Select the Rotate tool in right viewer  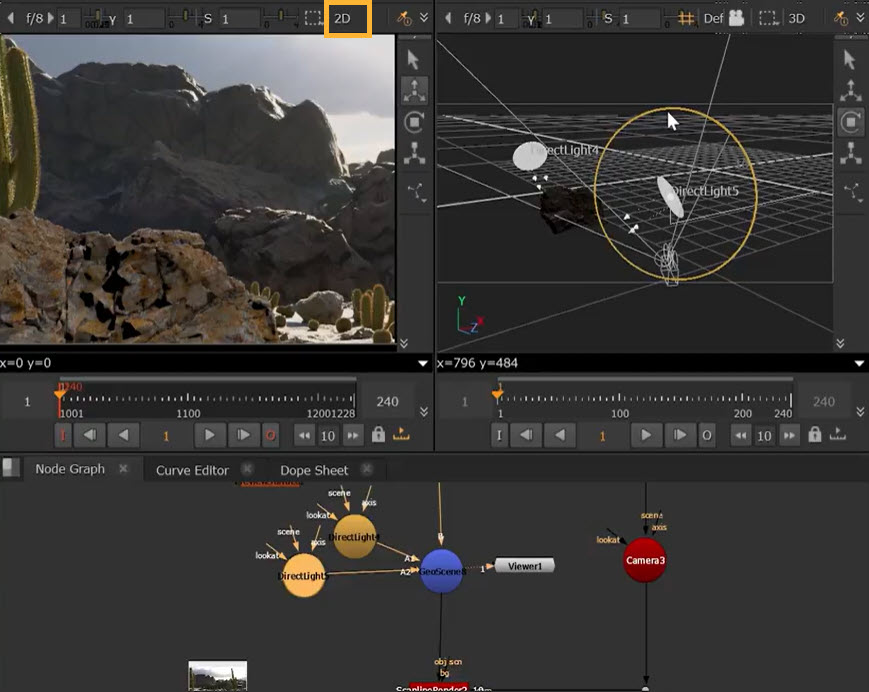coord(850,122)
